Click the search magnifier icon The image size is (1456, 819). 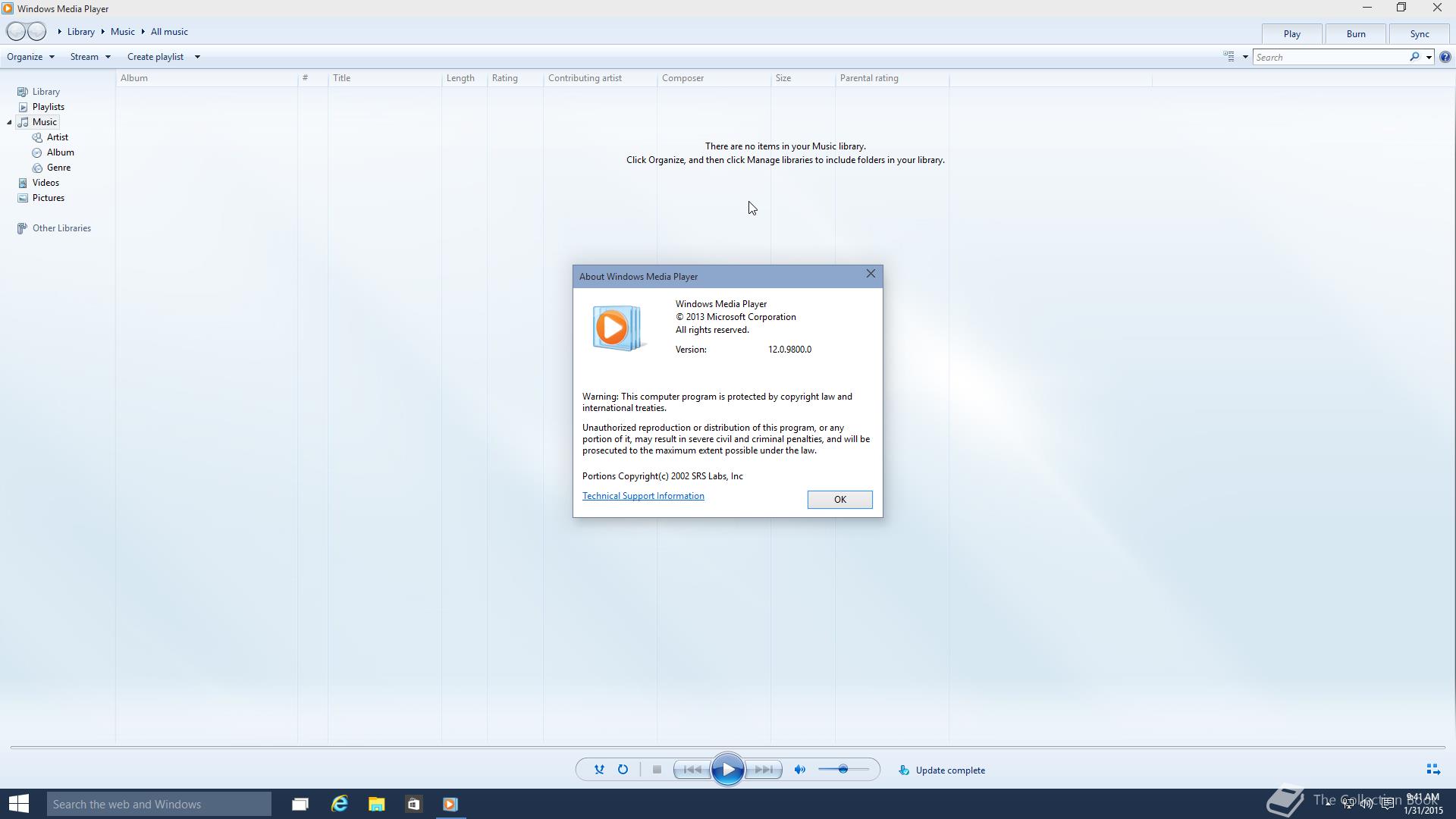tap(1414, 57)
